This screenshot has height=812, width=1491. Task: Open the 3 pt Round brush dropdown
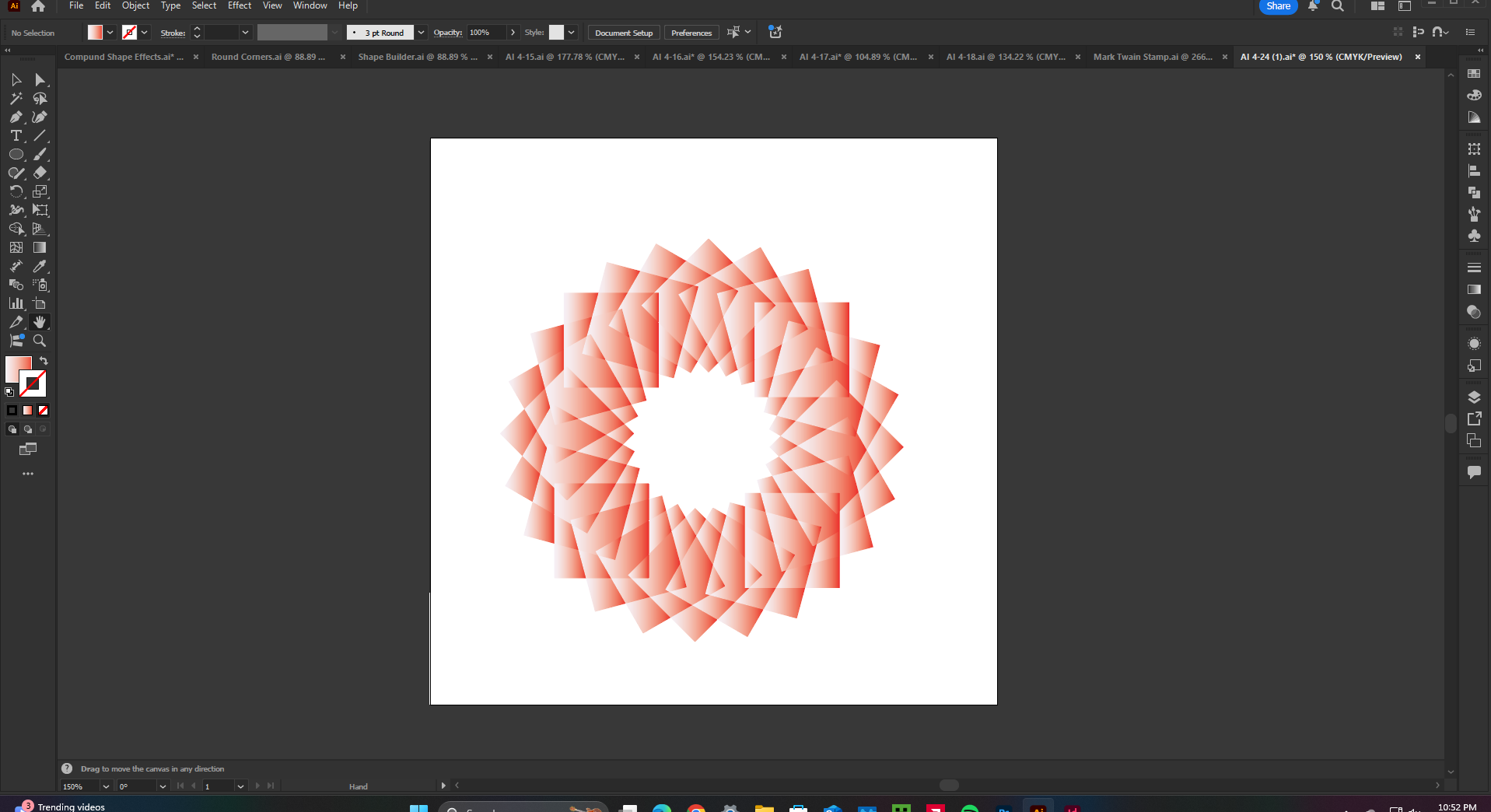421,33
